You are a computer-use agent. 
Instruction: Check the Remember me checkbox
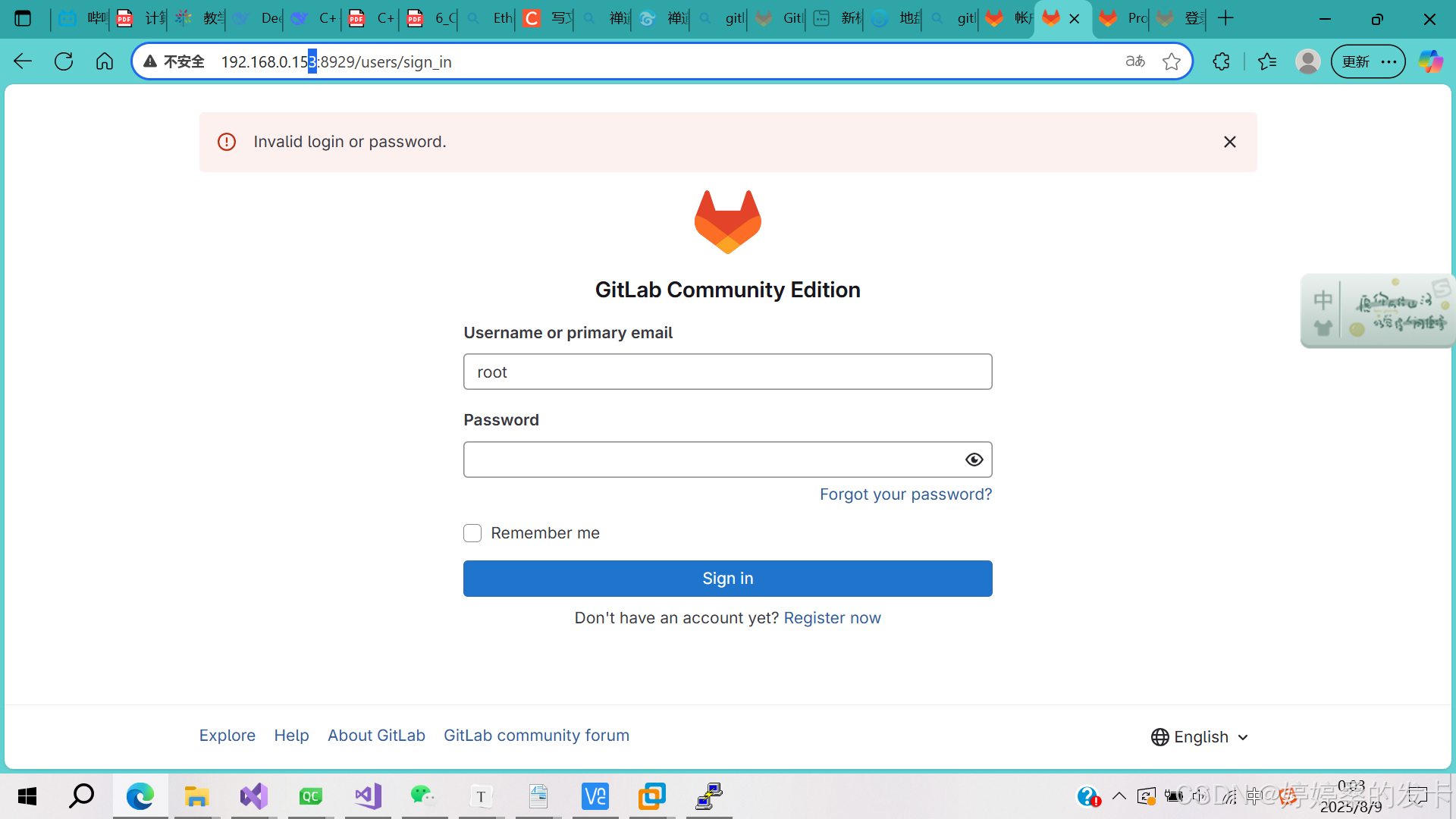[x=472, y=533]
